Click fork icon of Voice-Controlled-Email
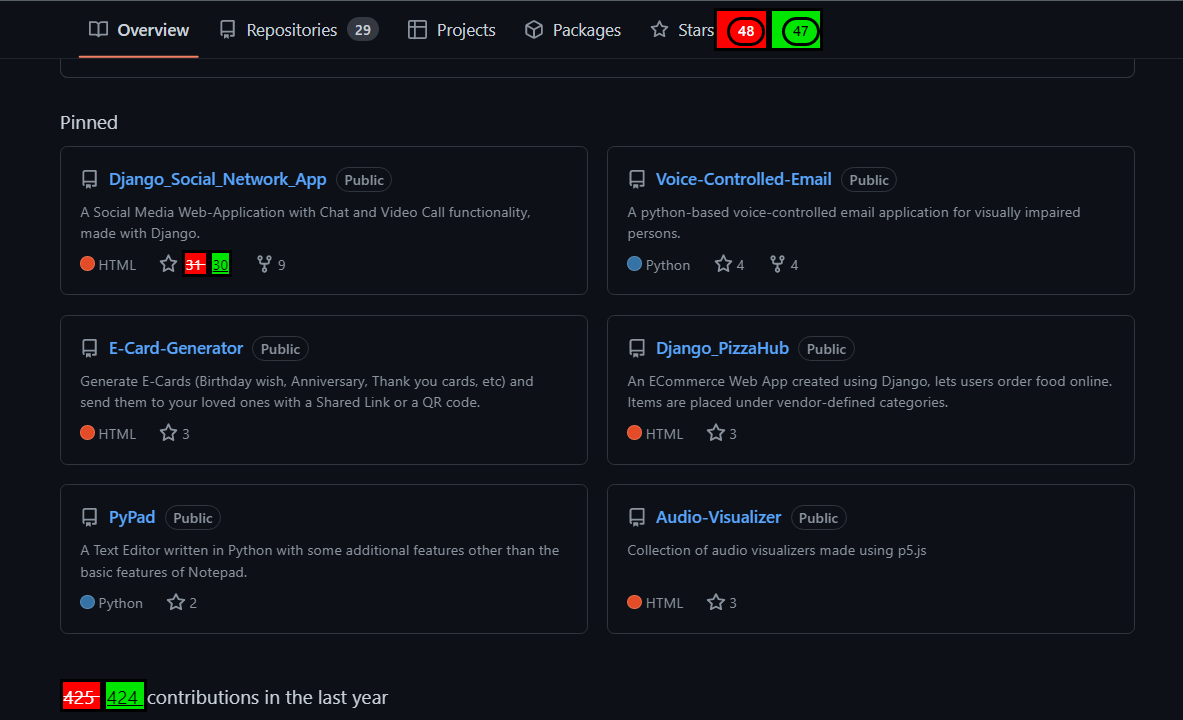This screenshot has width=1183, height=720. 777,264
